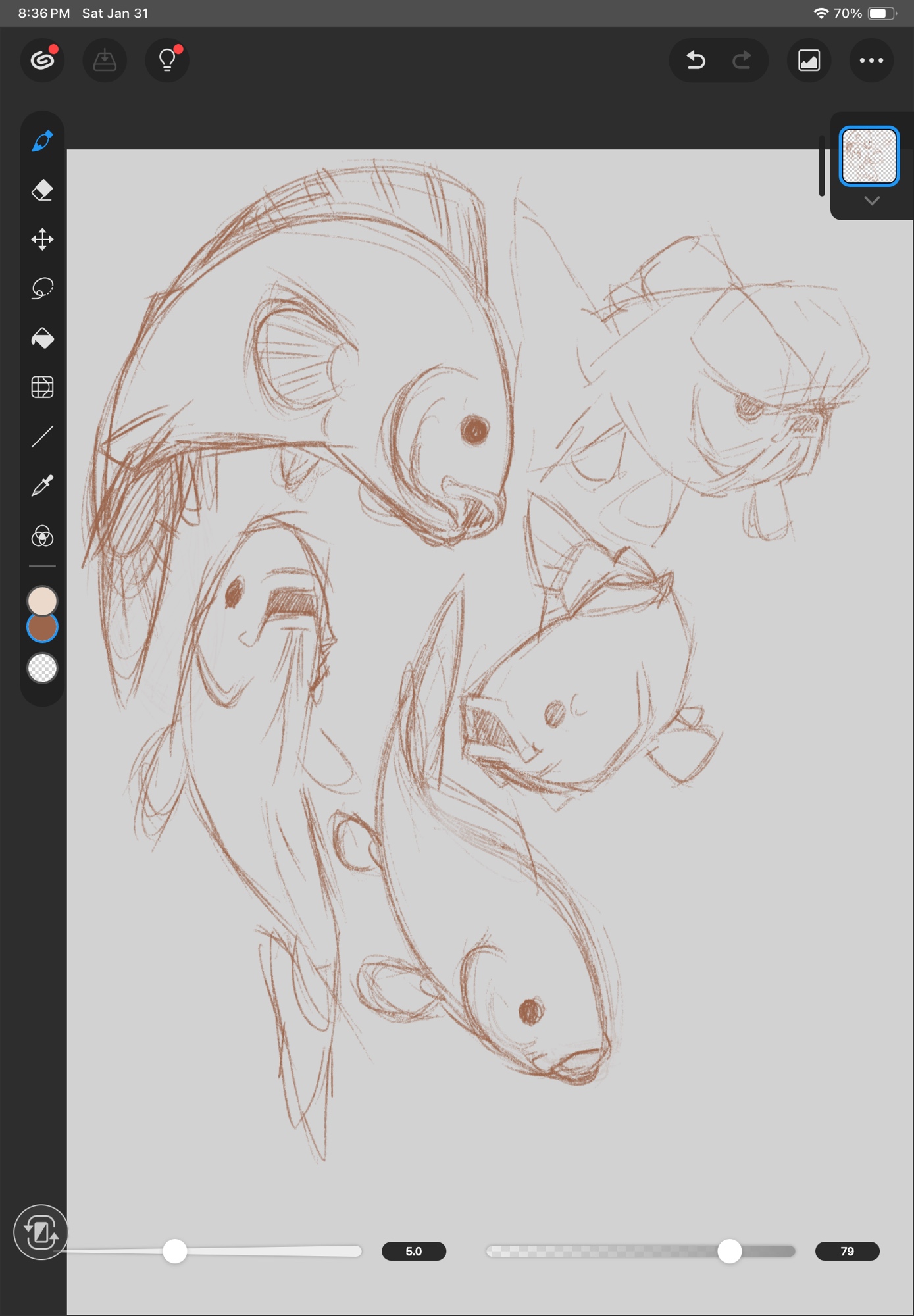
Task: Select the Brush drawing tool
Action: pyautogui.click(x=42, y=141)
